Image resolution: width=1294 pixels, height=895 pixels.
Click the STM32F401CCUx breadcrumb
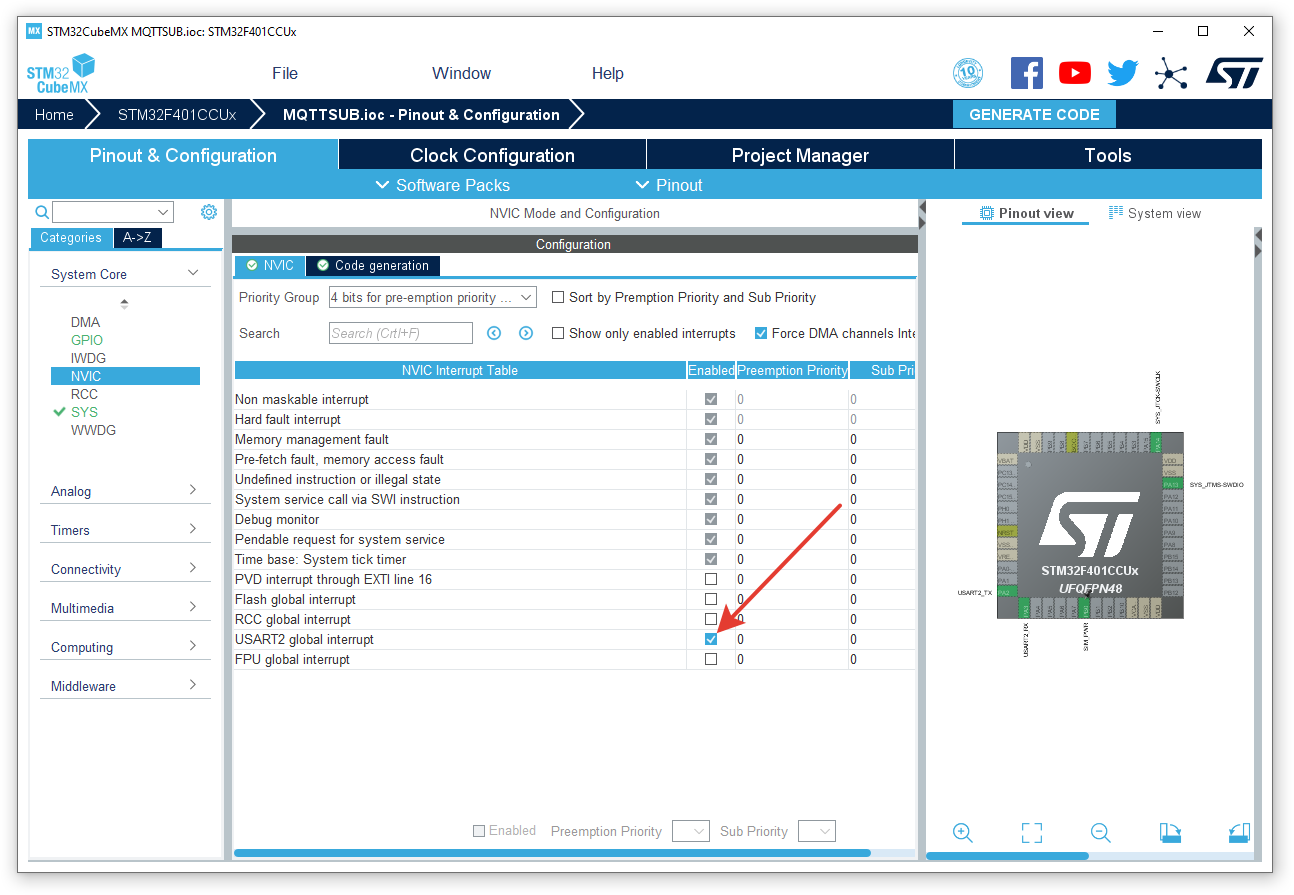pyautogui.click(x=177, y=114)
